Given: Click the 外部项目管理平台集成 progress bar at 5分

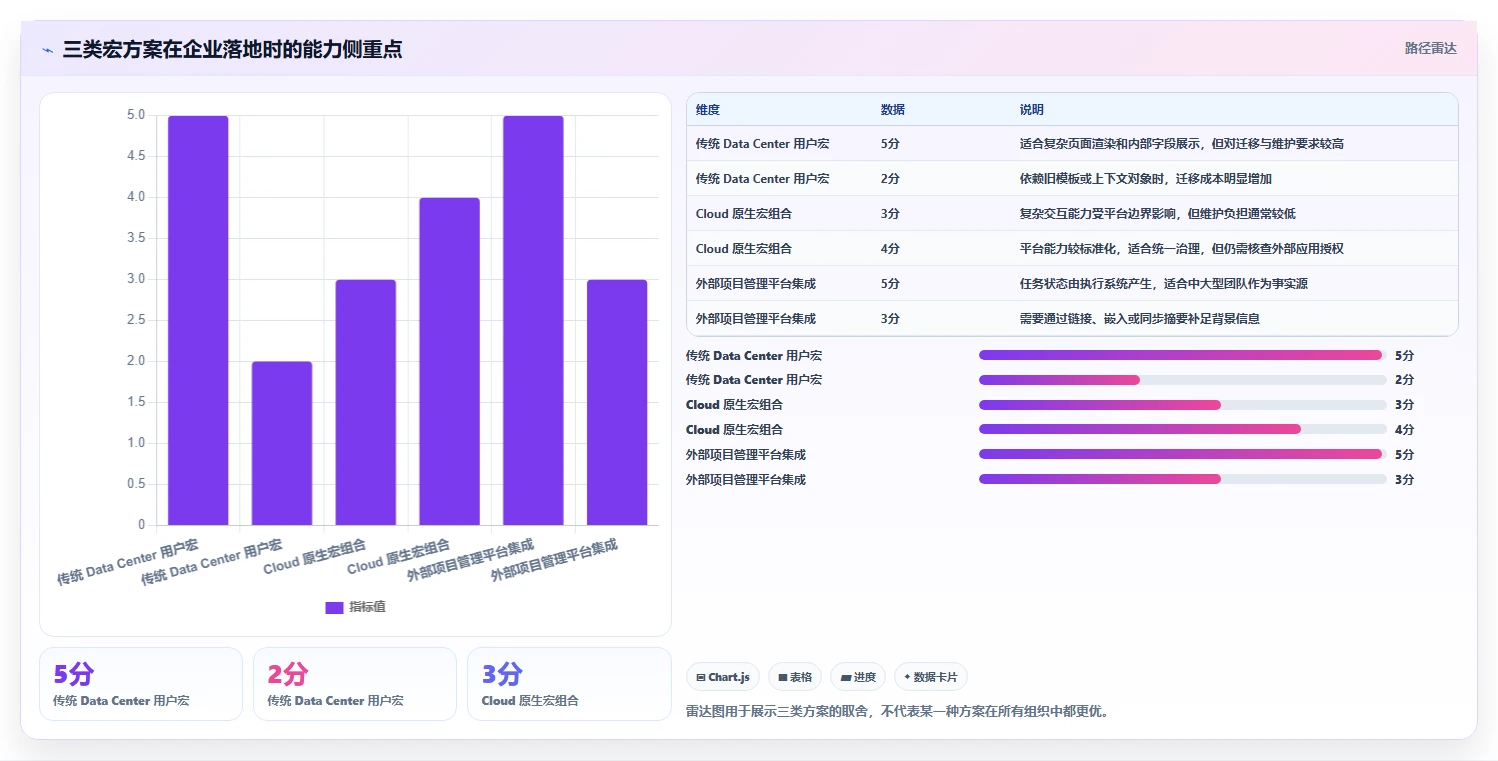Looking at the screenshot, I should point(1183,454).
